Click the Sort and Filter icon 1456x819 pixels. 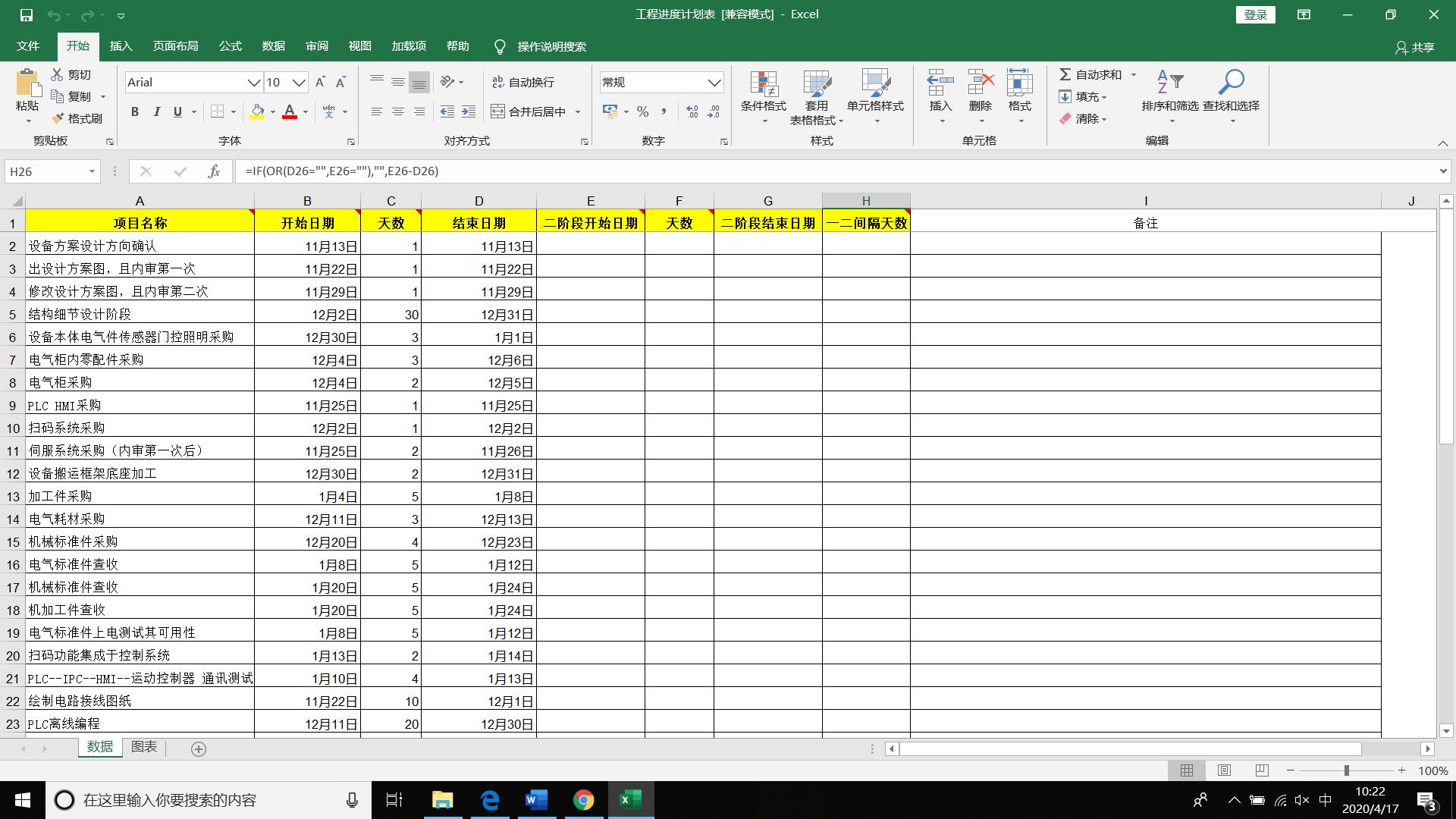pyautogui.click(x=1169, y=82)
